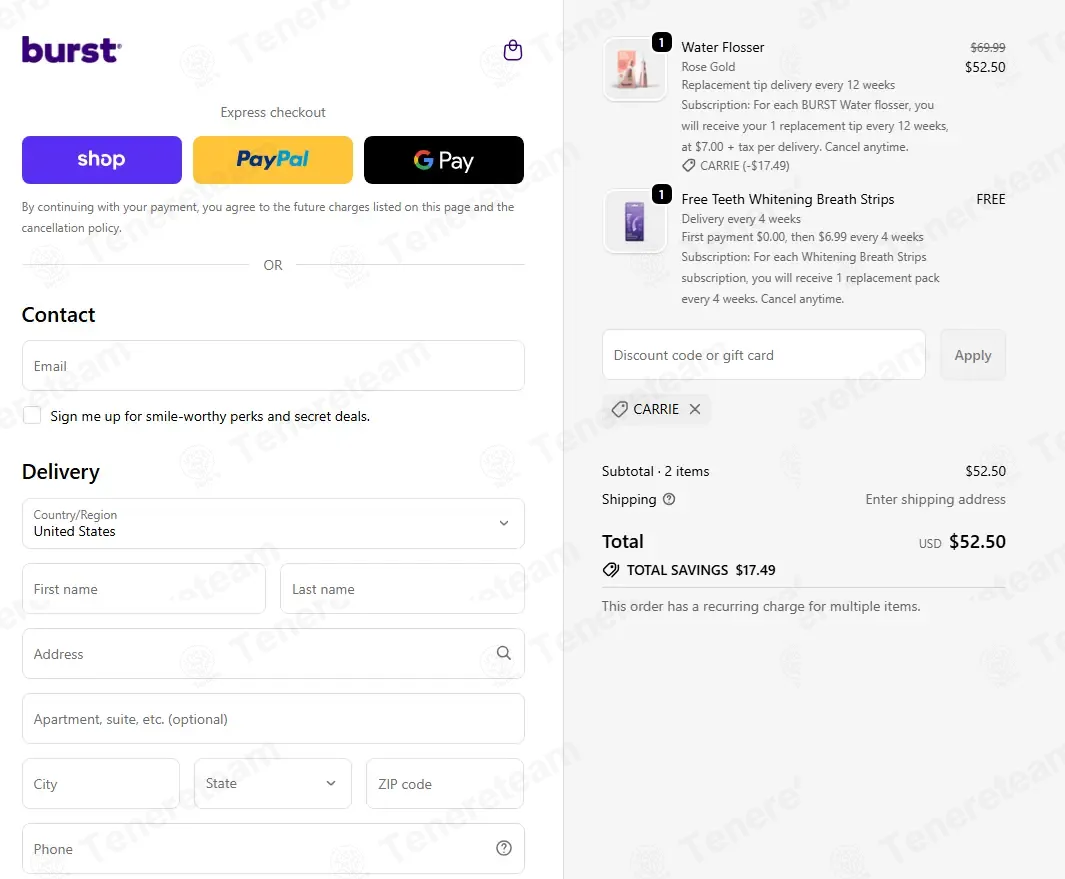This screenshot has height=879, width=1065.
Task: Click the Email input field
Action: click(273, 365)
